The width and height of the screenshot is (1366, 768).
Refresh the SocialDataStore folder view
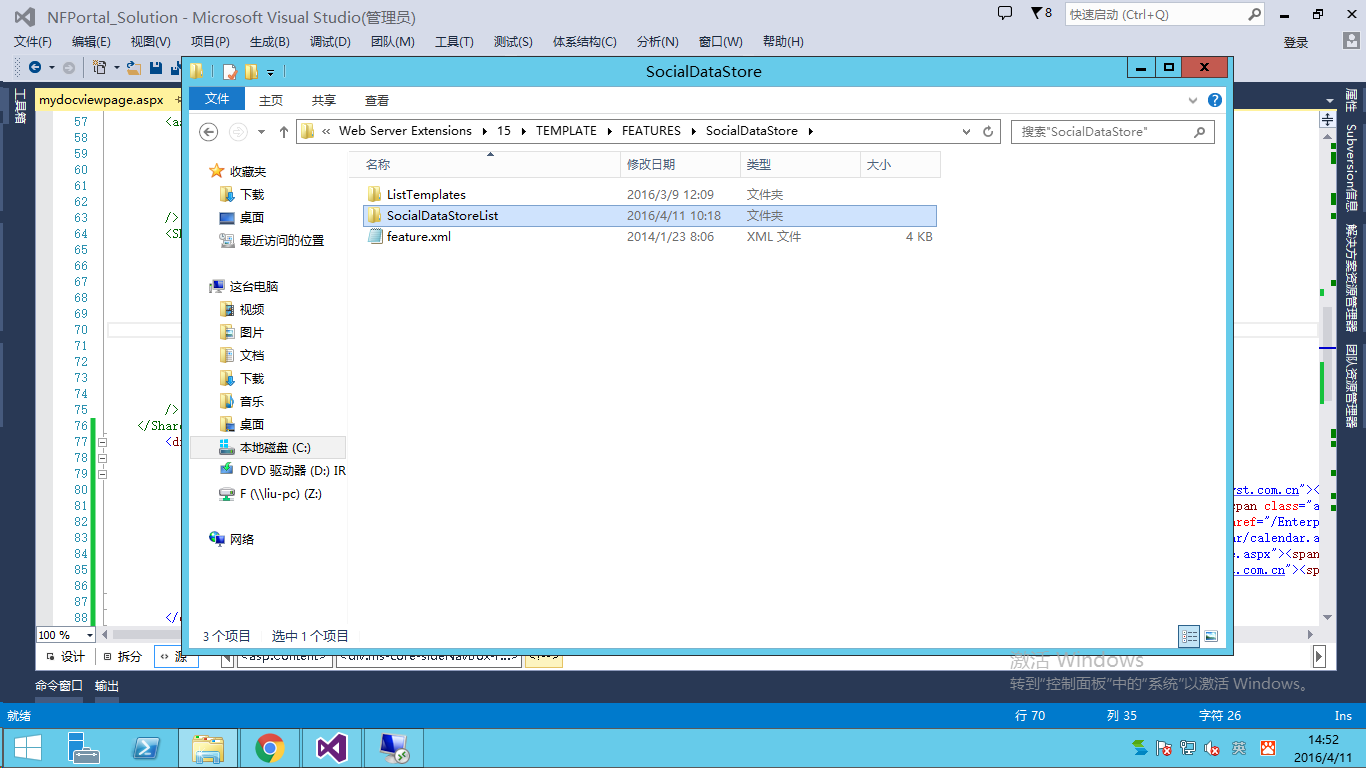coord(989,131)
